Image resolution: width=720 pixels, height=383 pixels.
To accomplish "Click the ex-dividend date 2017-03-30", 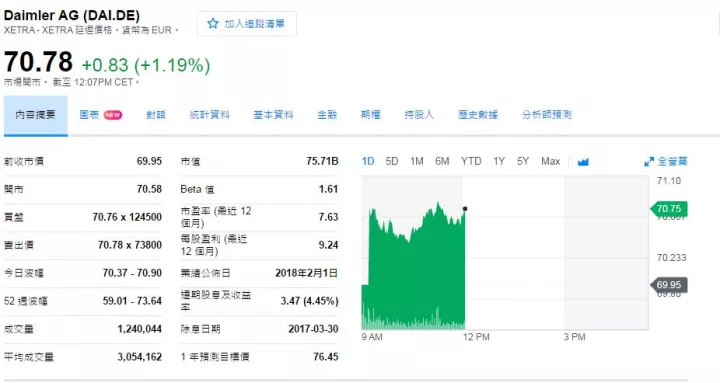I will tap(313, 329).
